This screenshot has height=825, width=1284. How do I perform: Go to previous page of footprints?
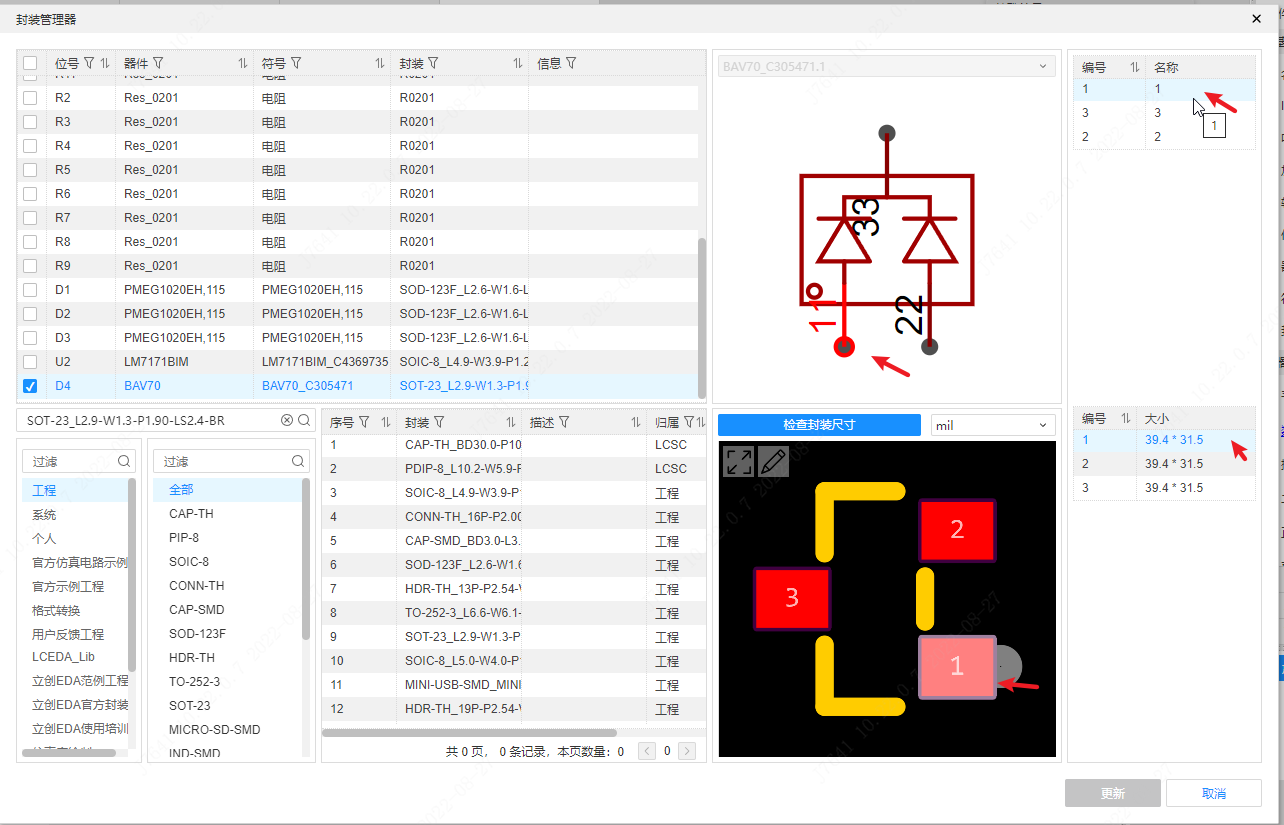pyautogui.click(x=647, y=751)
